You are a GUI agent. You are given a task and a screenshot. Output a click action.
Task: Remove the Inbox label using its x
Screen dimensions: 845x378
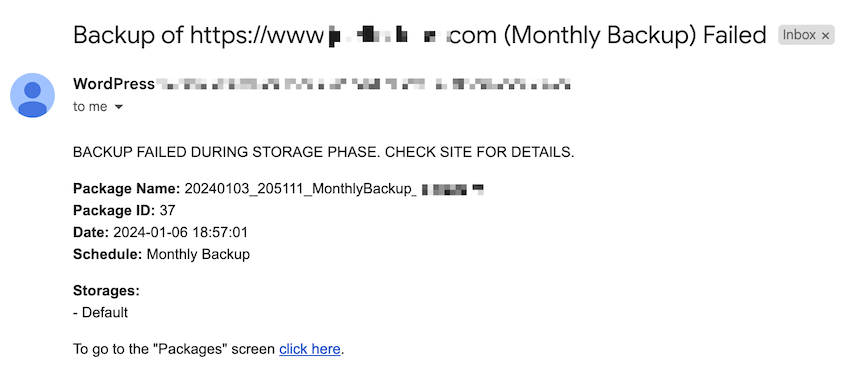pos(825,35)
